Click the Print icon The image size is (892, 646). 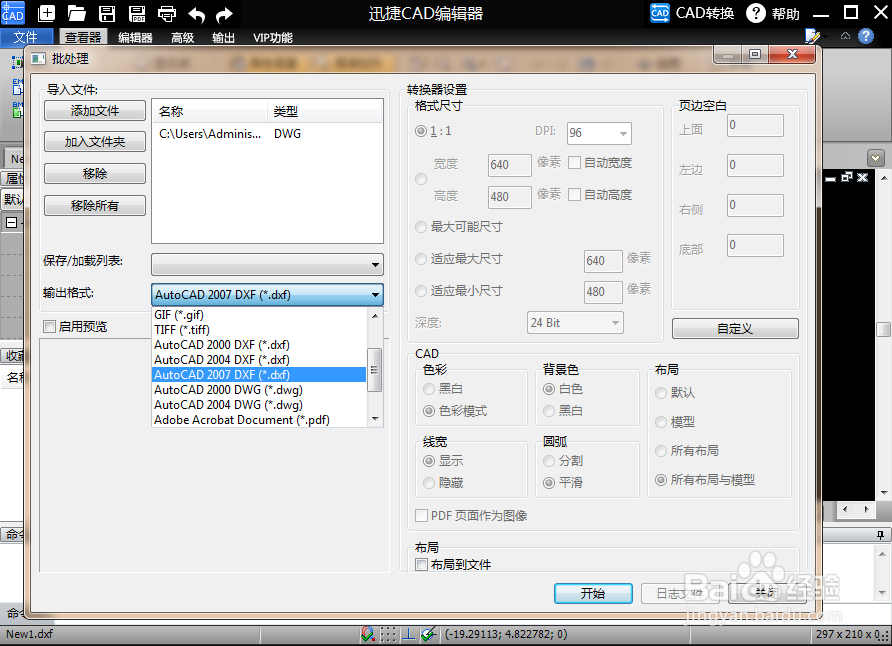click(166, 14)
